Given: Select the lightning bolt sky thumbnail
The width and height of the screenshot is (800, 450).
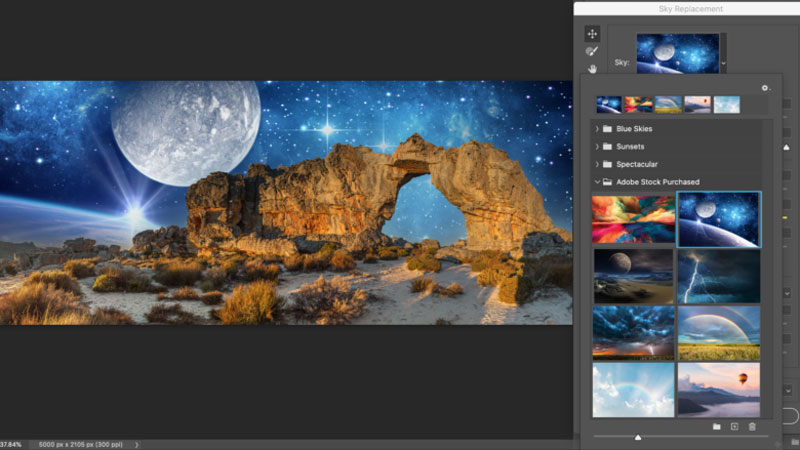Looking at the screenshot, I should click(718, 276).
